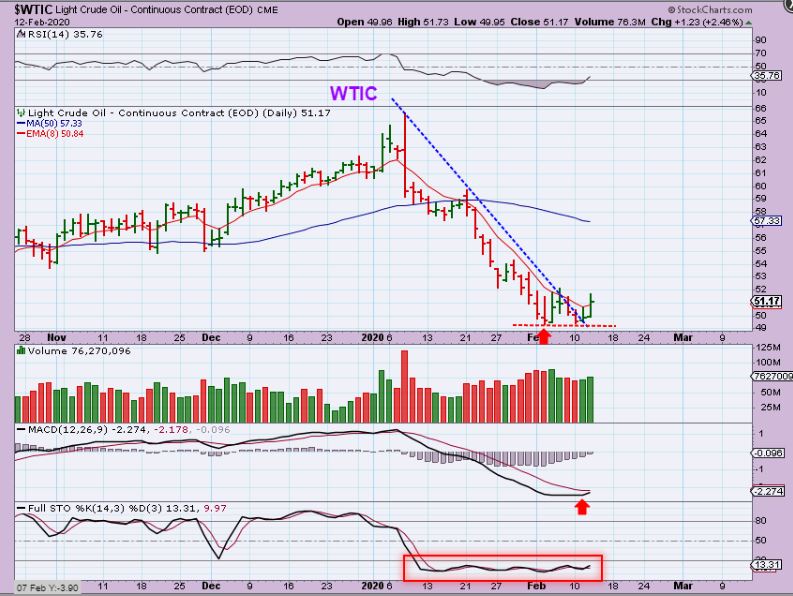Click the 51.17 last price tag on axis
The image size is (793, 596).
(767, 302)
